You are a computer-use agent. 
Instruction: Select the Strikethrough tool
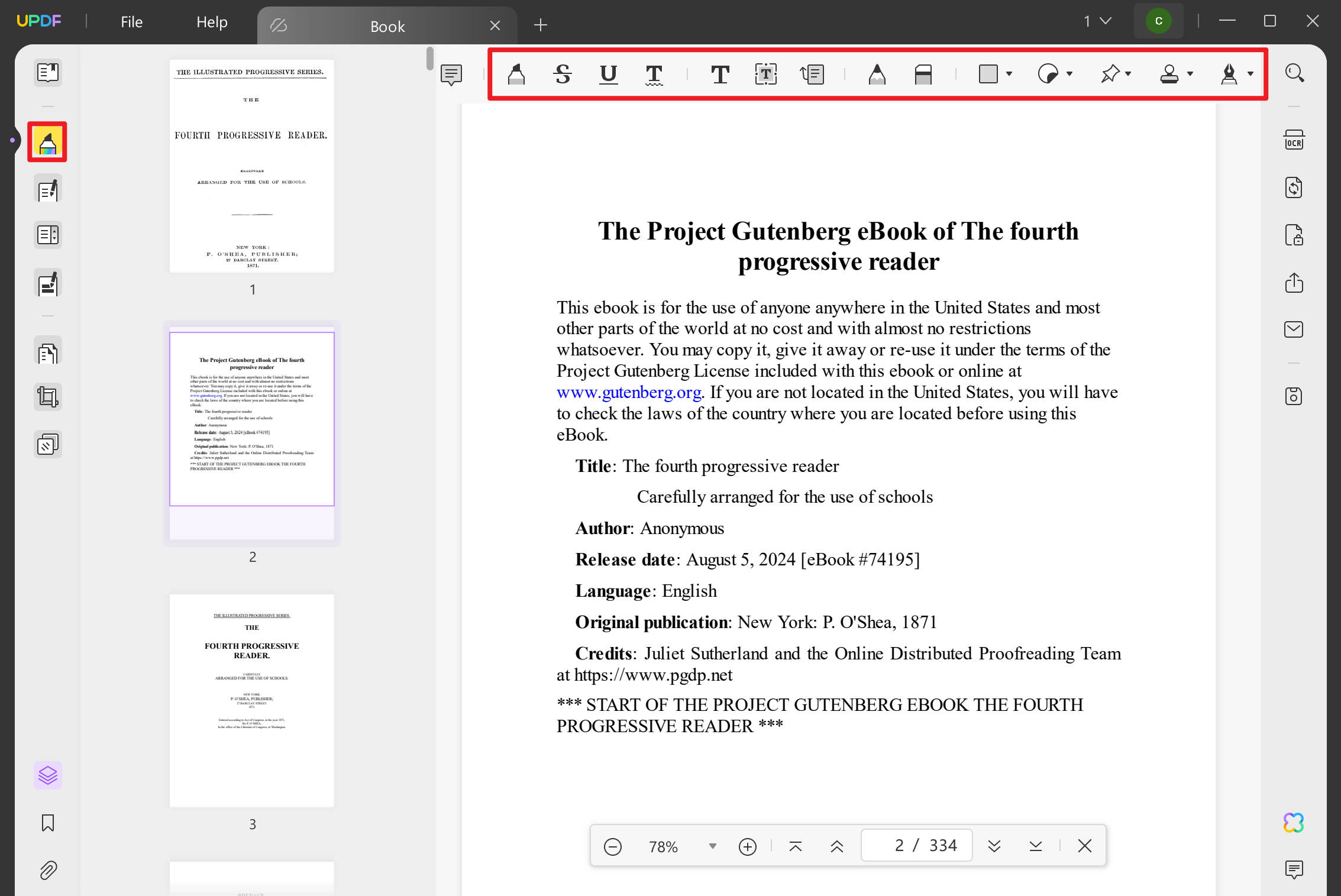[x=563, y=74]
